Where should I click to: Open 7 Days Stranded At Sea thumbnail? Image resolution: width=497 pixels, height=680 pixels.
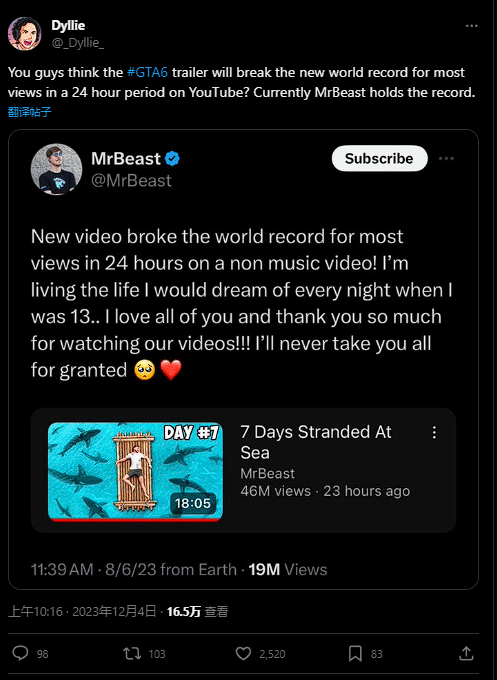point(135,471)
